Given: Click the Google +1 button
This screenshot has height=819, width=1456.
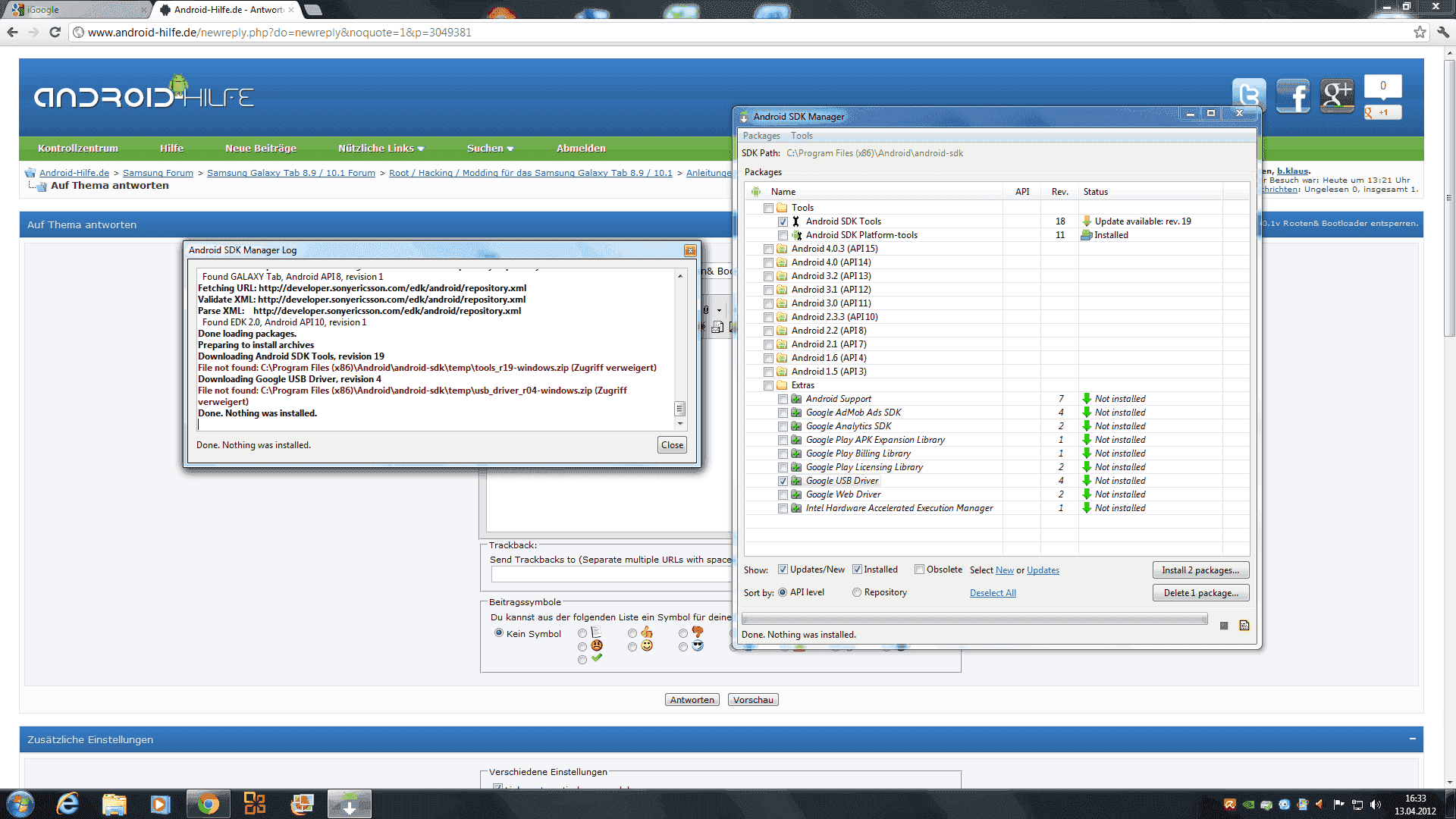Looking at the screenshot, I should tap(1382, 112).
